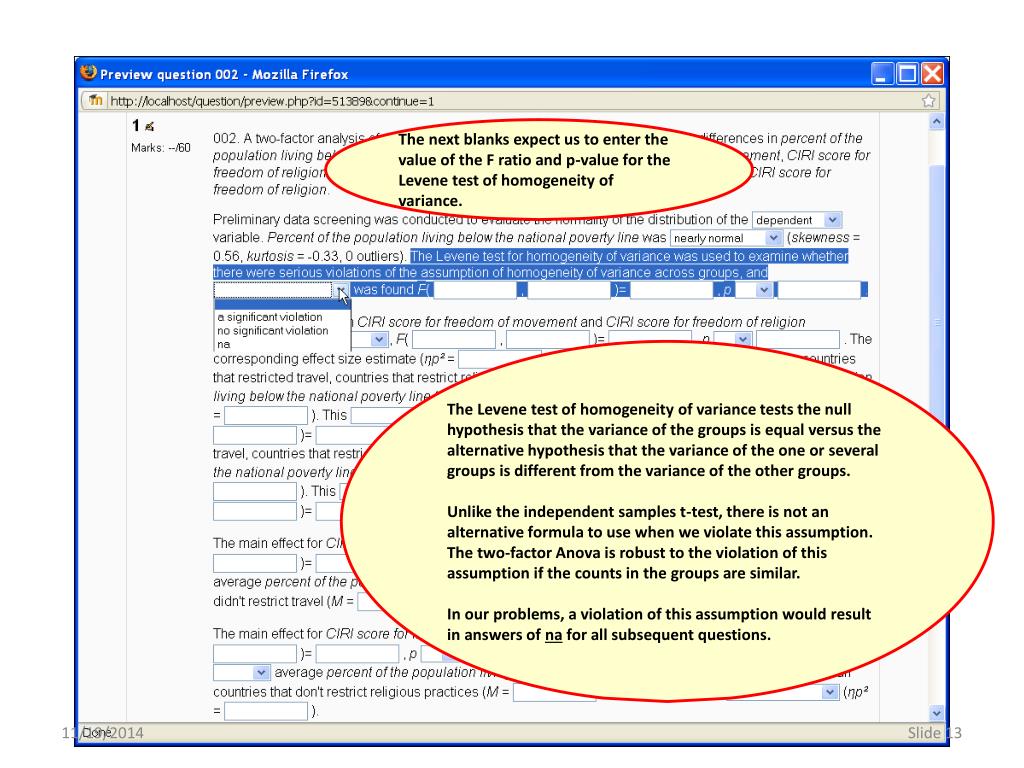This screenshot has height=768, width=1024.
Task: Click the scrollbar up arrow
Action: [x=936, y=121]
